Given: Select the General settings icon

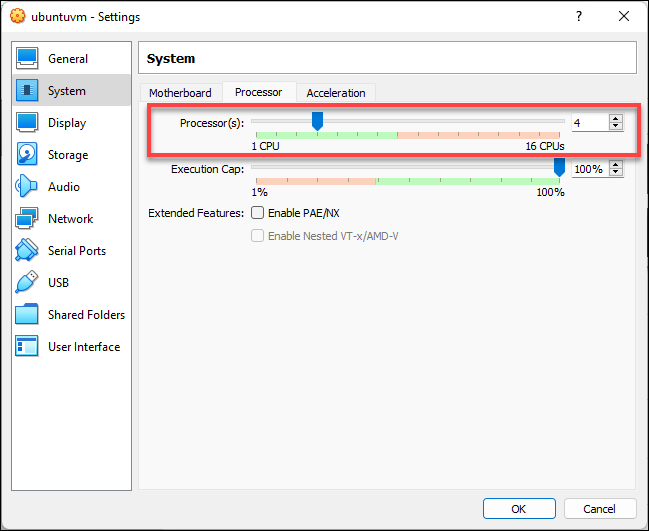Looking at the screenshot, I should pos(28,59).
